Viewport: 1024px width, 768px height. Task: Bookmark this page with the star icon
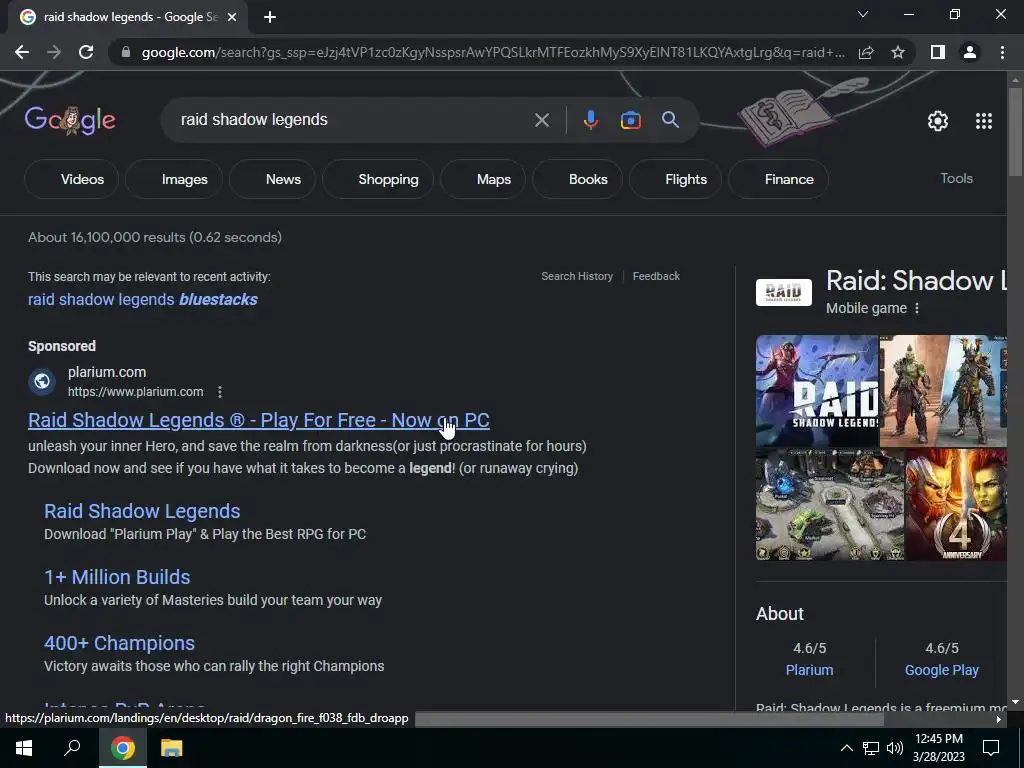pyautogui.click(x=898, y=52)
